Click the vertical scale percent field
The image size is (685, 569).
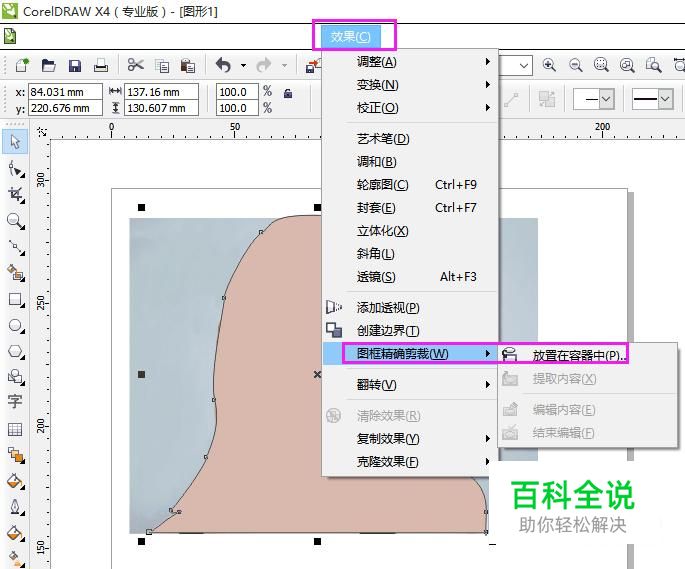tap(237, 108)
